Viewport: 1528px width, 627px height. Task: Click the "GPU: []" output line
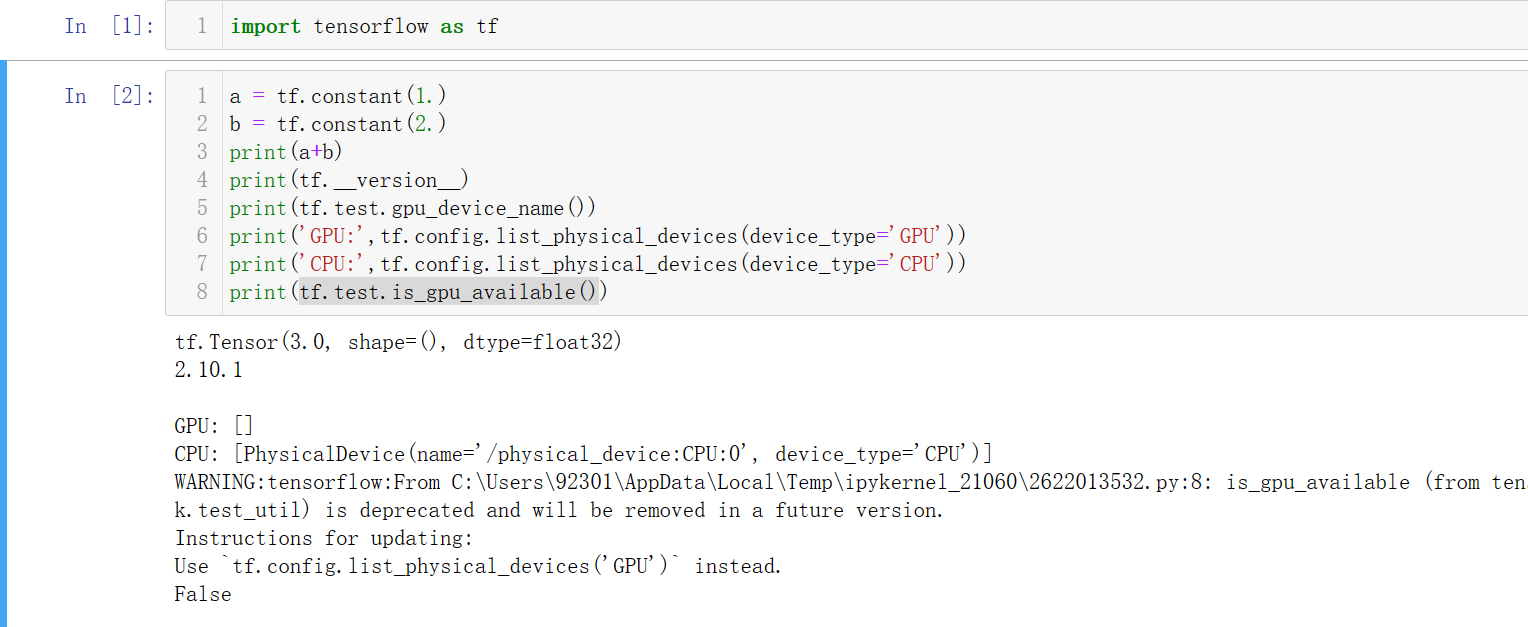[x=214, y=426]
